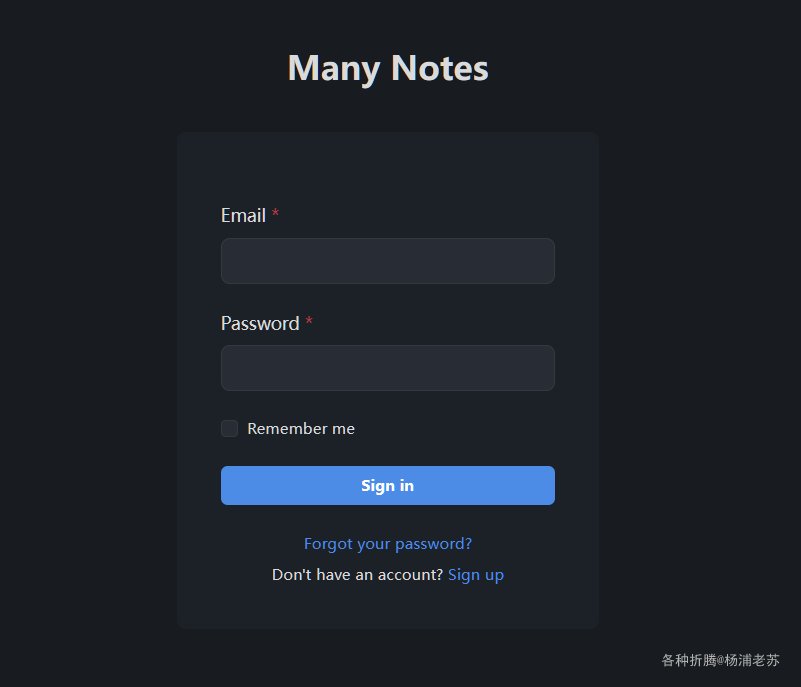Click the Password field label

(x=260, y=323)
